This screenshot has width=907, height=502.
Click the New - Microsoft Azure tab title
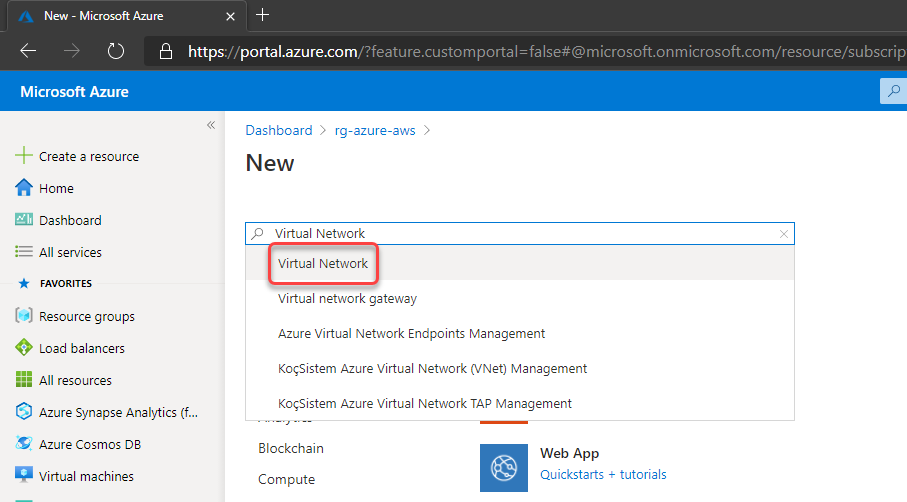(x=104, y=16)
